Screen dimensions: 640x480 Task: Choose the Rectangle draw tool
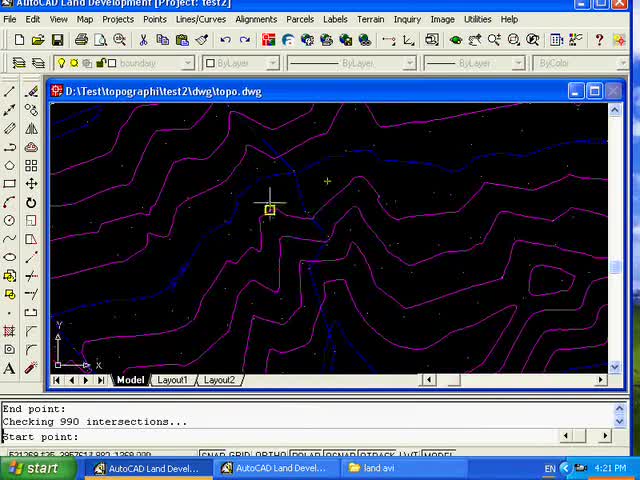pyautogui.click(x=9, y=184)
